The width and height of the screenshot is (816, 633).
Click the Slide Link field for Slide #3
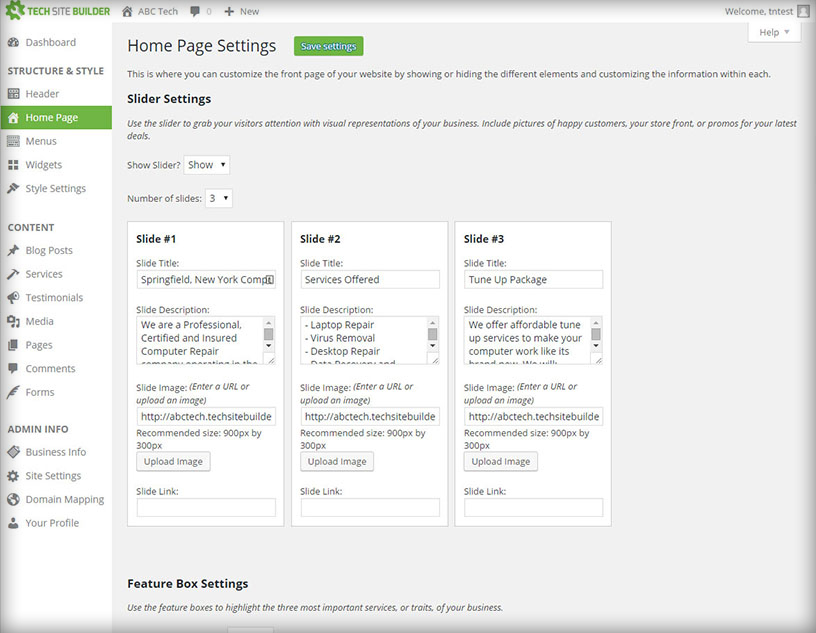(534, 507)
